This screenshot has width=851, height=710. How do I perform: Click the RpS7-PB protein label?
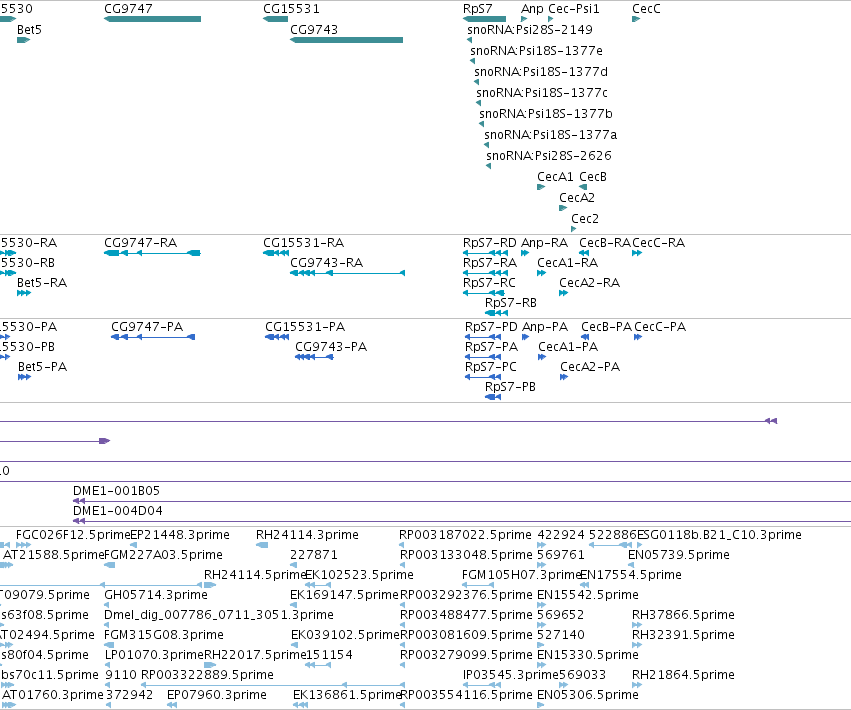510,387
